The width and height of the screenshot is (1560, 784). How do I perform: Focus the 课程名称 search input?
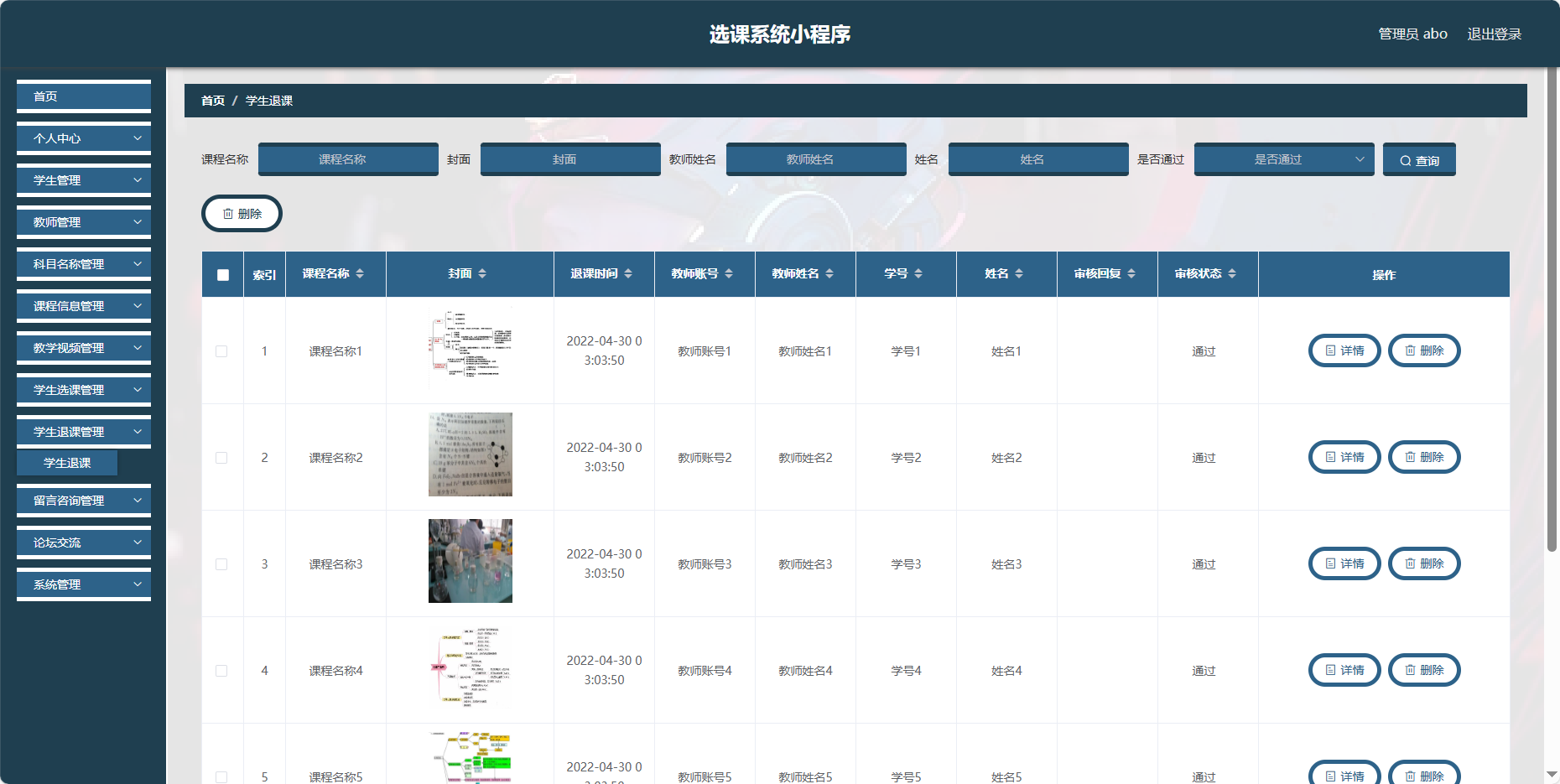tap(348, 159)
